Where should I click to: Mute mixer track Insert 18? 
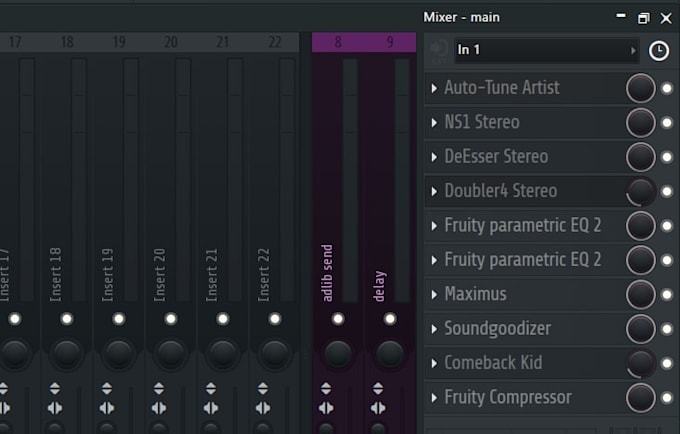[x=67, y=319]
